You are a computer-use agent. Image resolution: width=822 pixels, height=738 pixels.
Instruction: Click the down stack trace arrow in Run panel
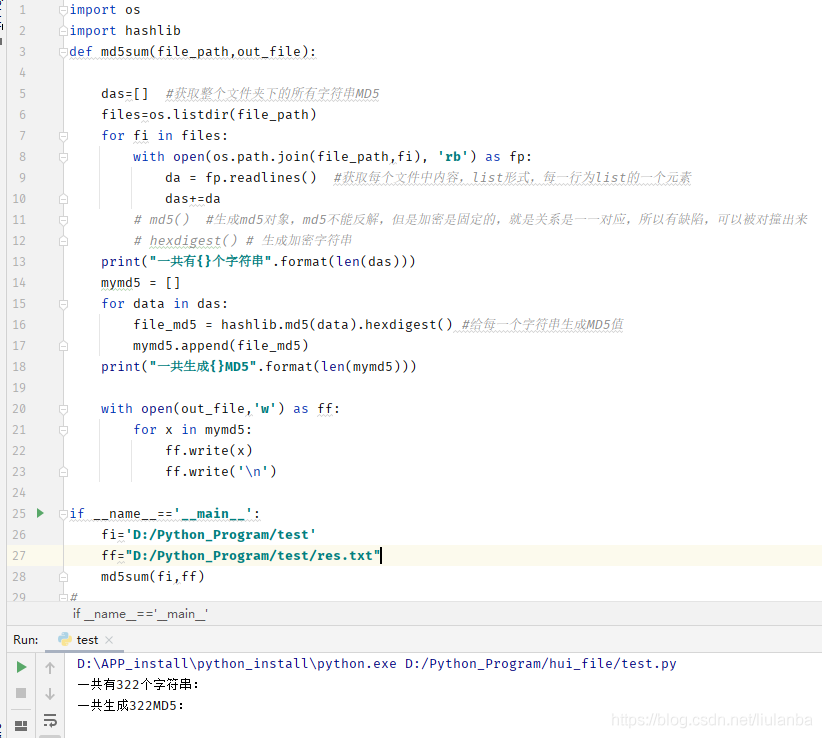click(50, 693)
